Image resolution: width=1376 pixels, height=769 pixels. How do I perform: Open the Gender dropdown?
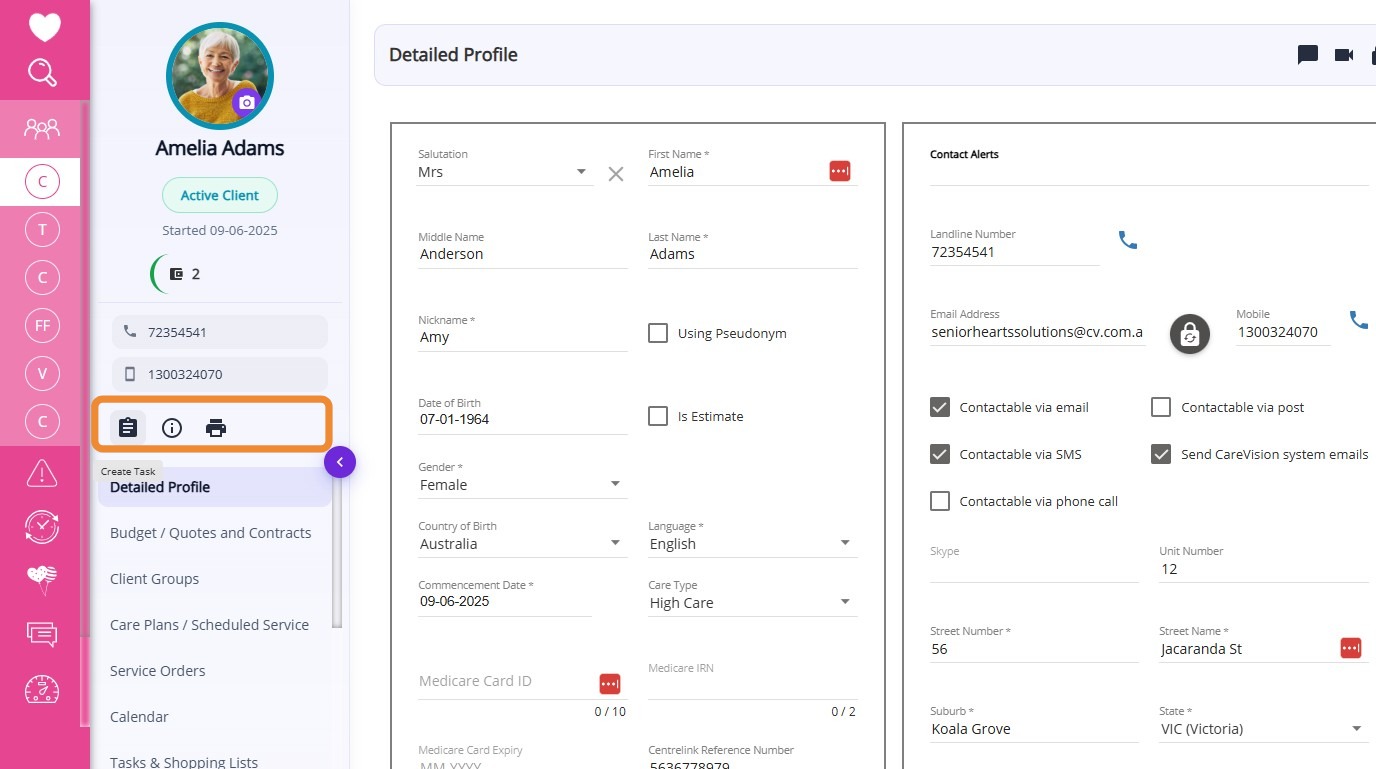tap(615, 485)
